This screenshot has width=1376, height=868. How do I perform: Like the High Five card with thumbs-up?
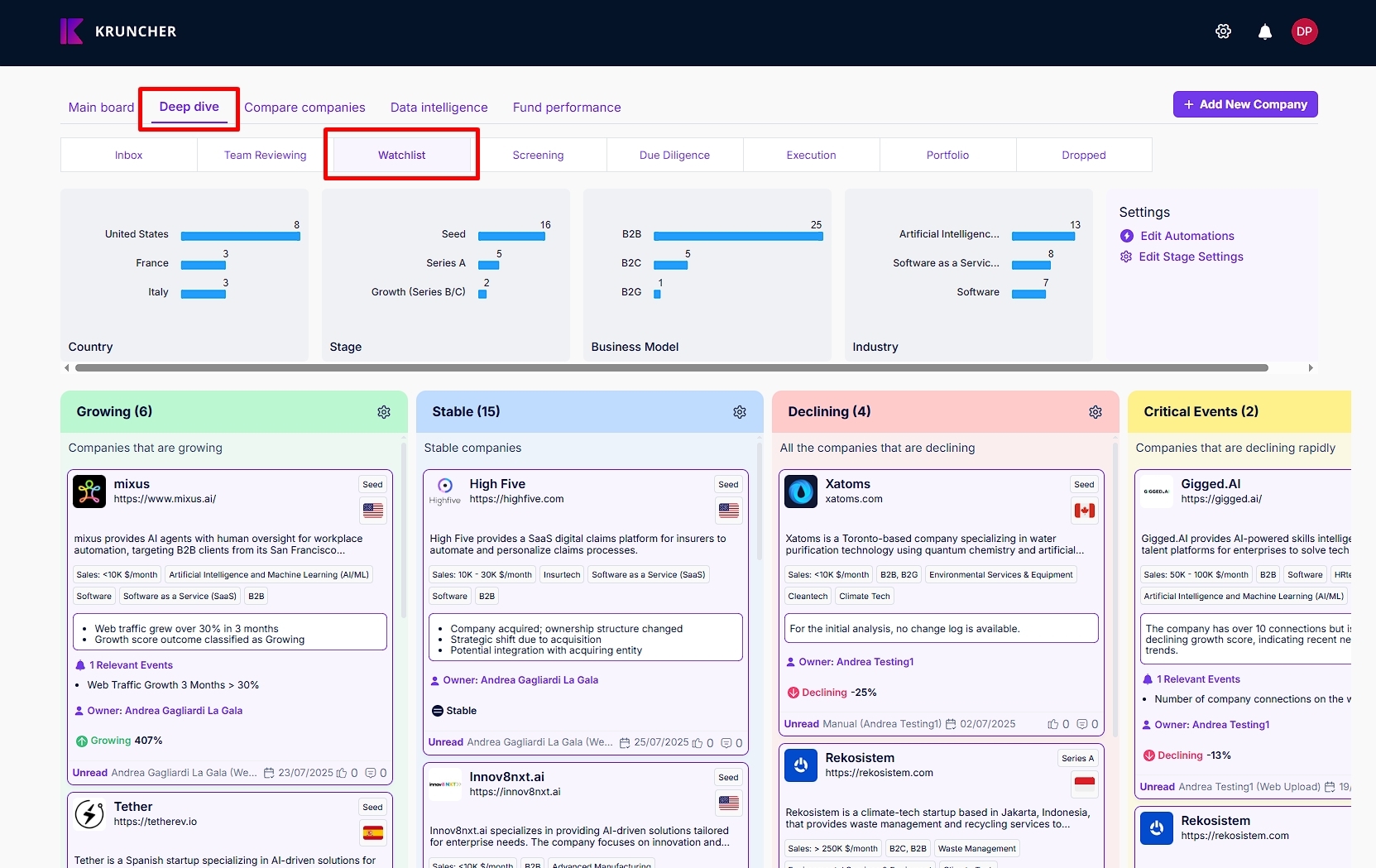pyautogui.click(x=698, y=743)
